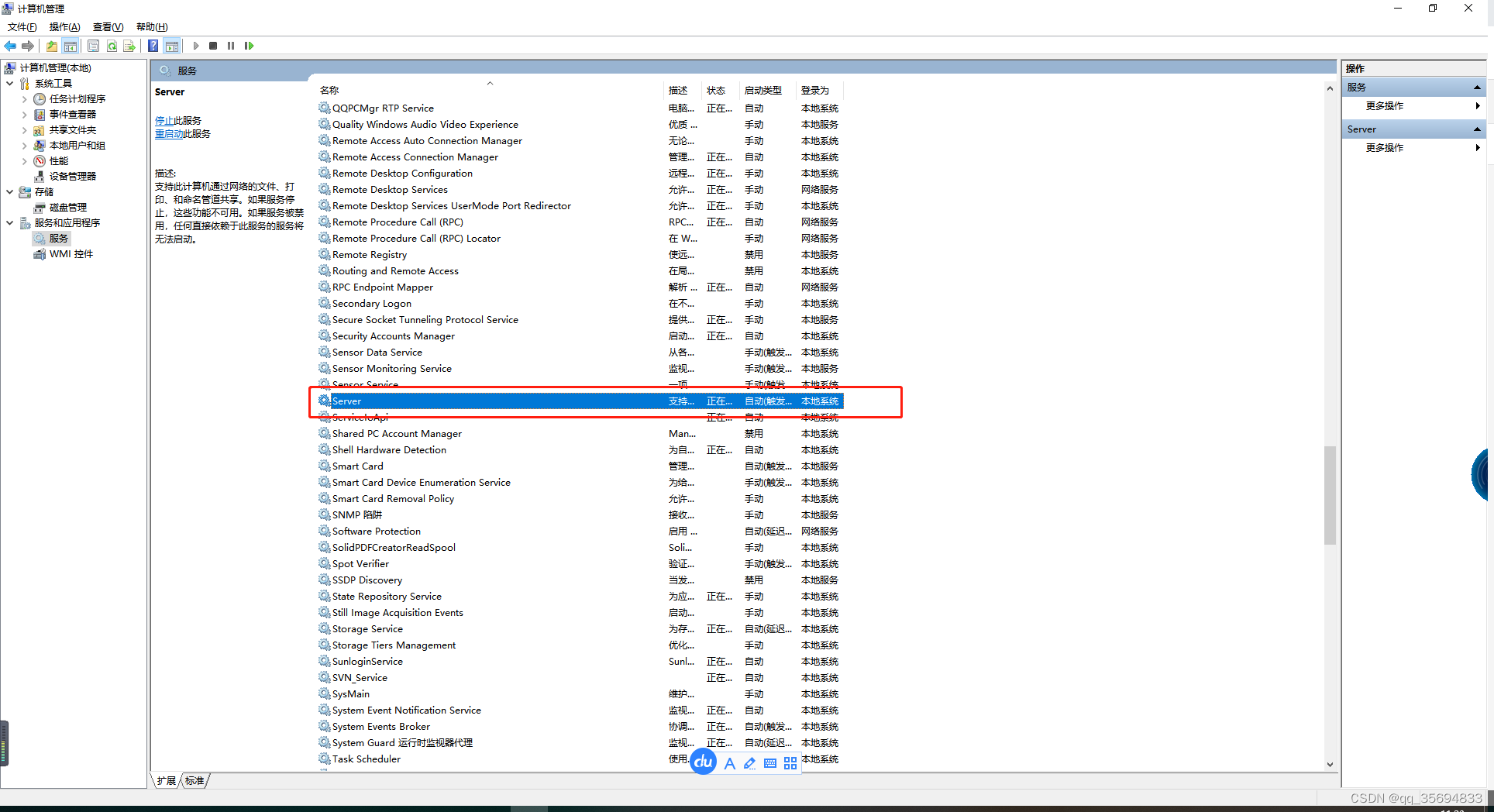1494x812 pixels.
Task: Select 磁盘管理 in the tree
Action: point(68,208)
